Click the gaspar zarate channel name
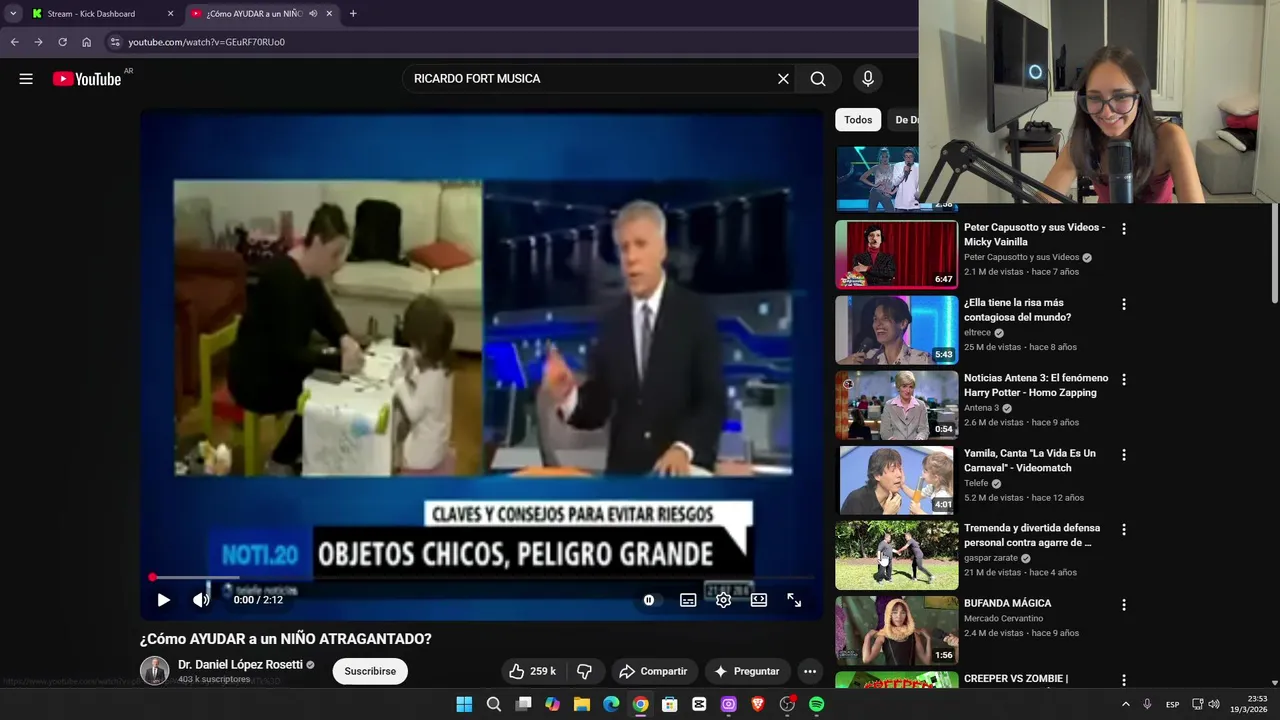Screen dimensions: 1280x720 (990, 558)
